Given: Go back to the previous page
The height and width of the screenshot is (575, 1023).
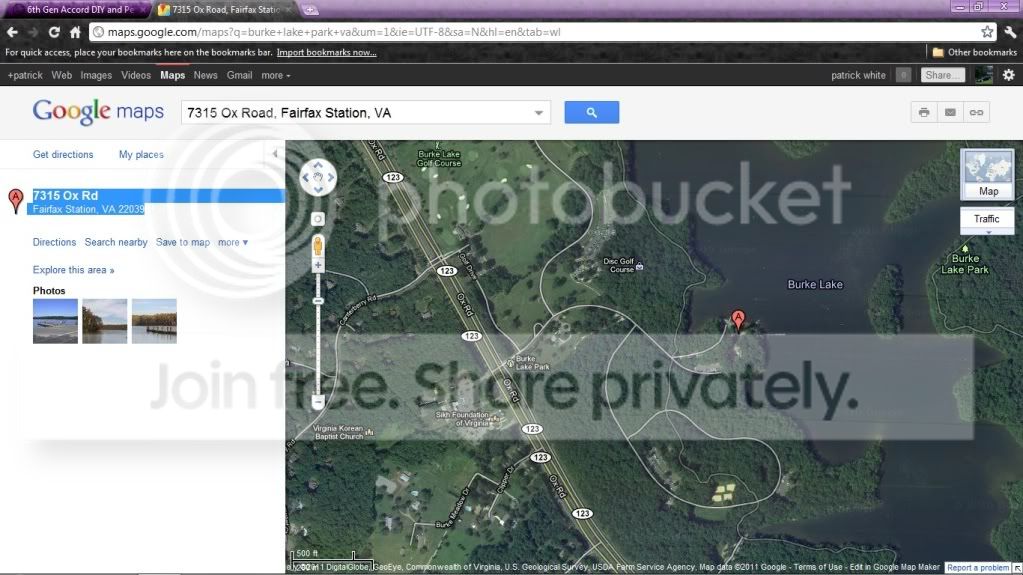Looking at the screenshot, I should pos(12,32).
